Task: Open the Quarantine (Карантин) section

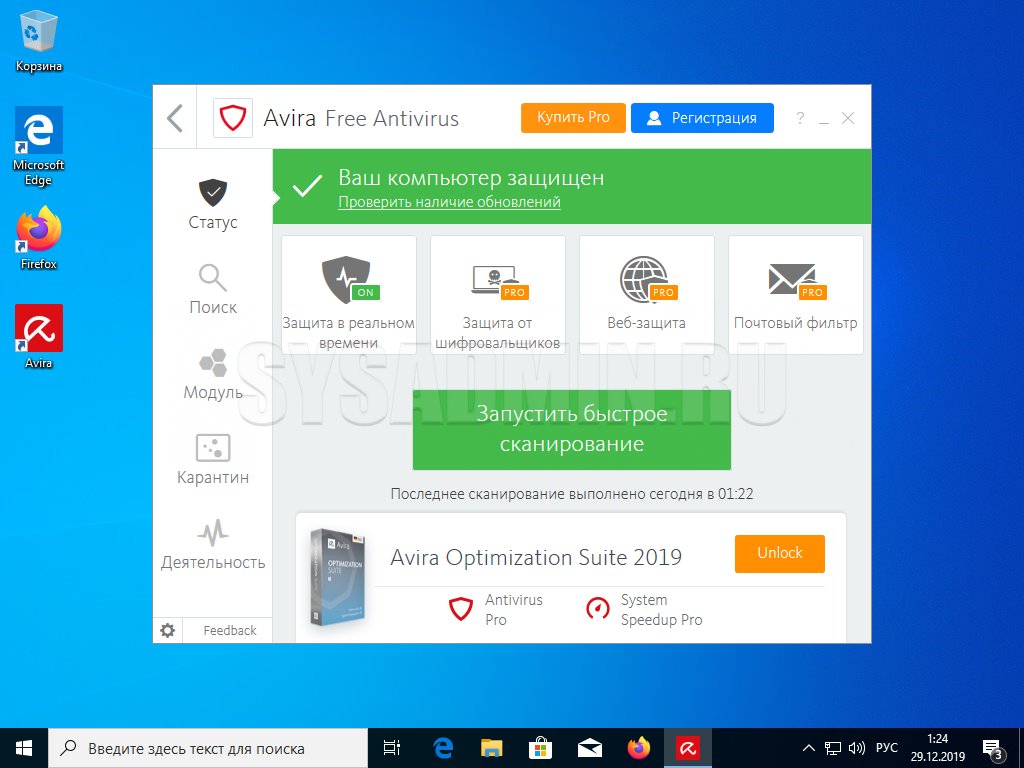Action: [212, 460]
